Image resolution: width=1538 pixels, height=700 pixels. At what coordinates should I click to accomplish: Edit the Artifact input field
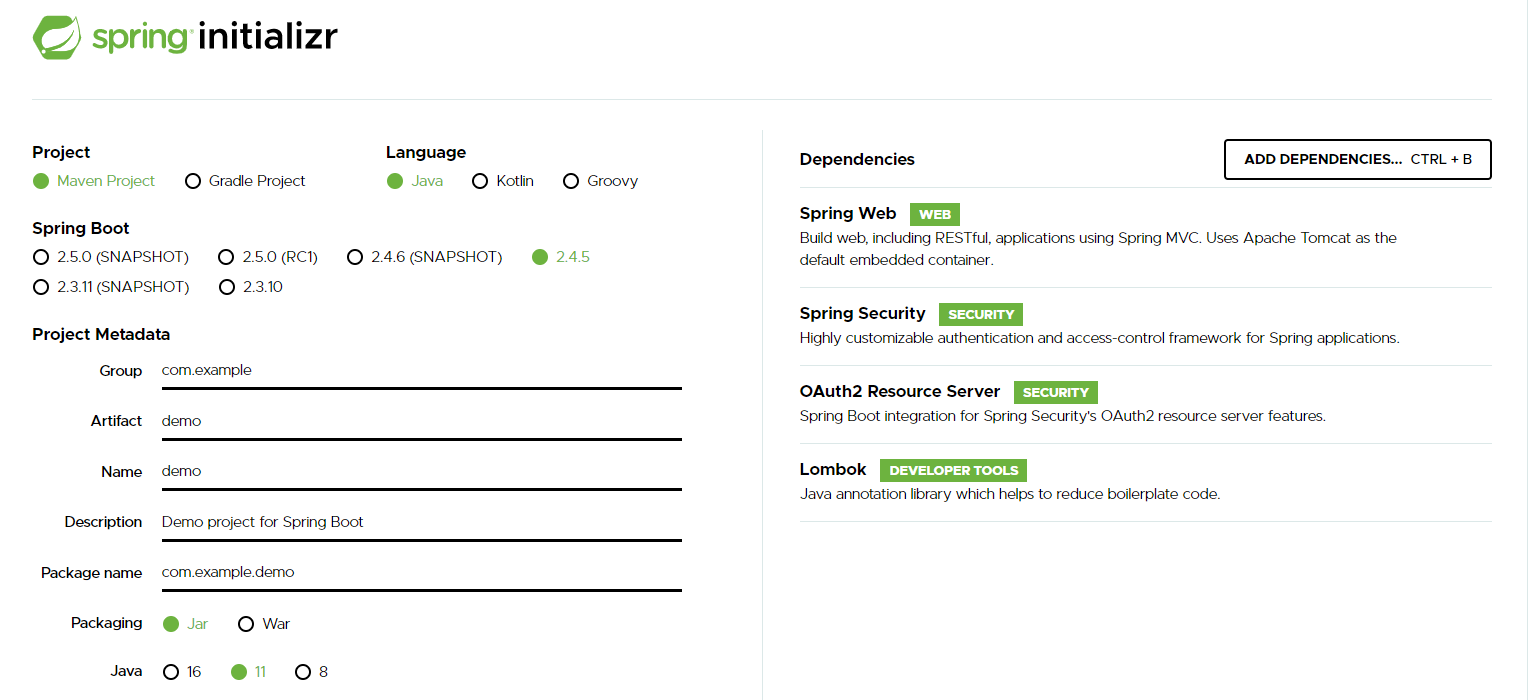pos(421,421)
